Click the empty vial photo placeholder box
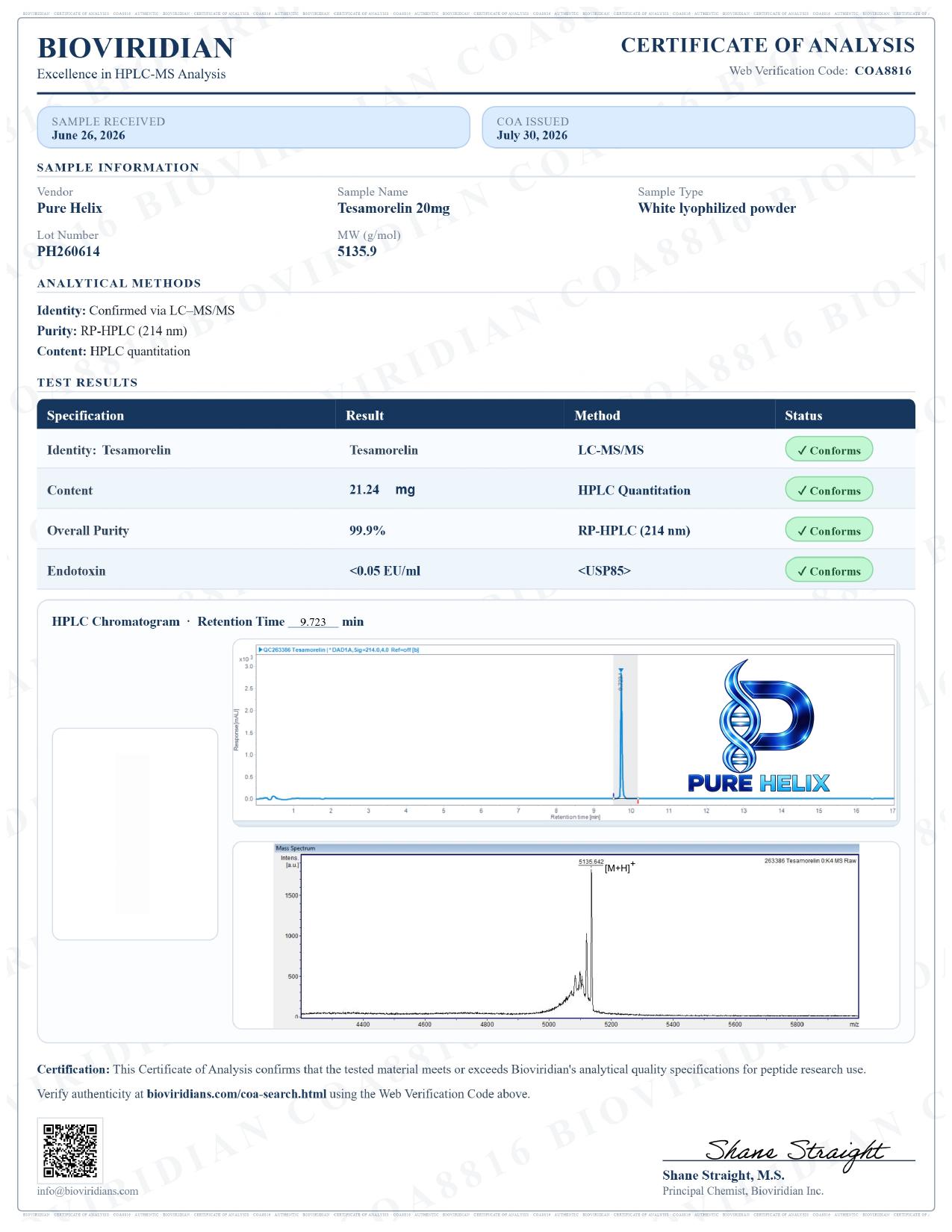The height and width of the screenshot is (1232, 952). [x=135, y=834]
